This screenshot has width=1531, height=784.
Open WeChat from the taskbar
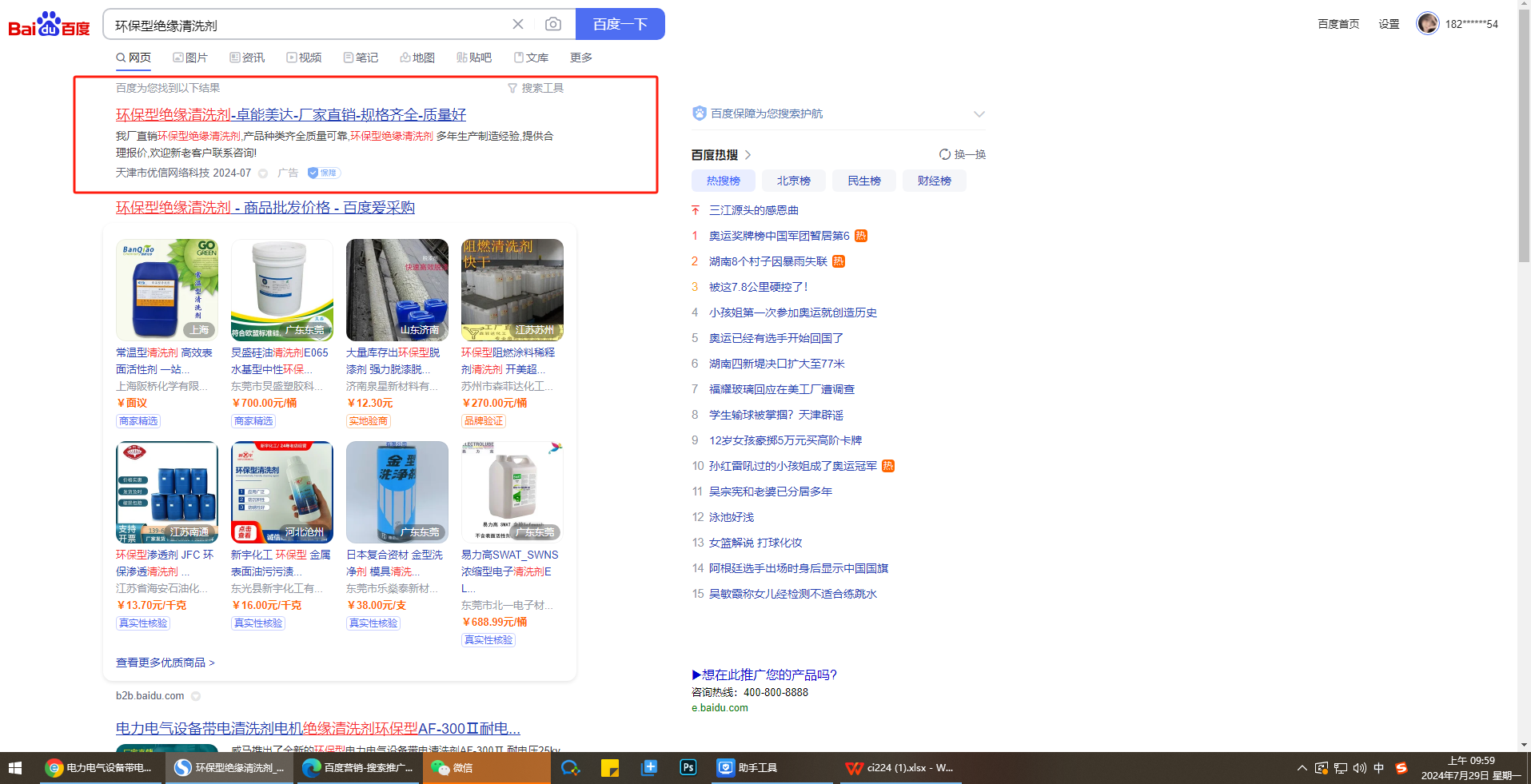486,768
